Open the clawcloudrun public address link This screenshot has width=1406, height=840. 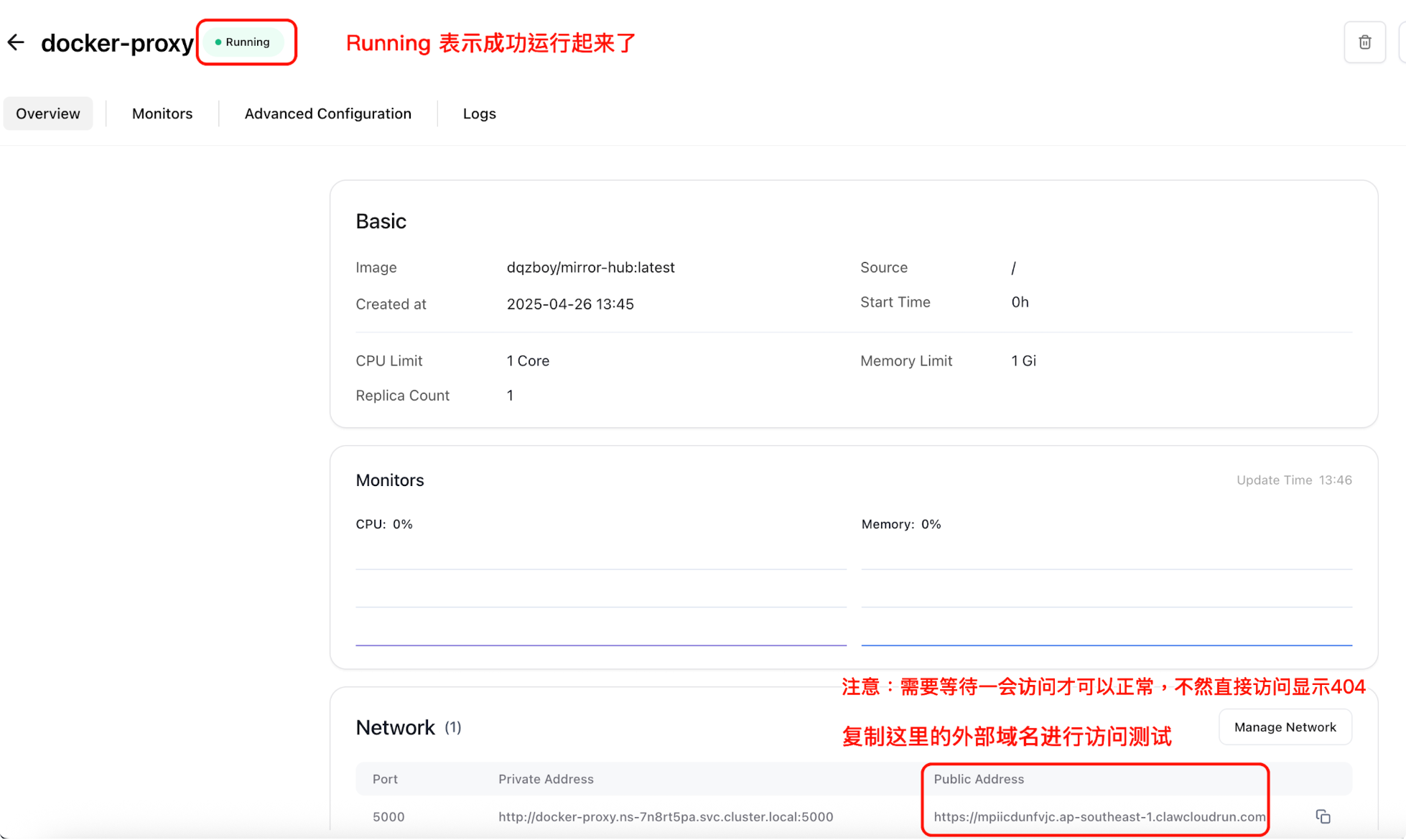pyautogui.click(x=1099, y=816)
